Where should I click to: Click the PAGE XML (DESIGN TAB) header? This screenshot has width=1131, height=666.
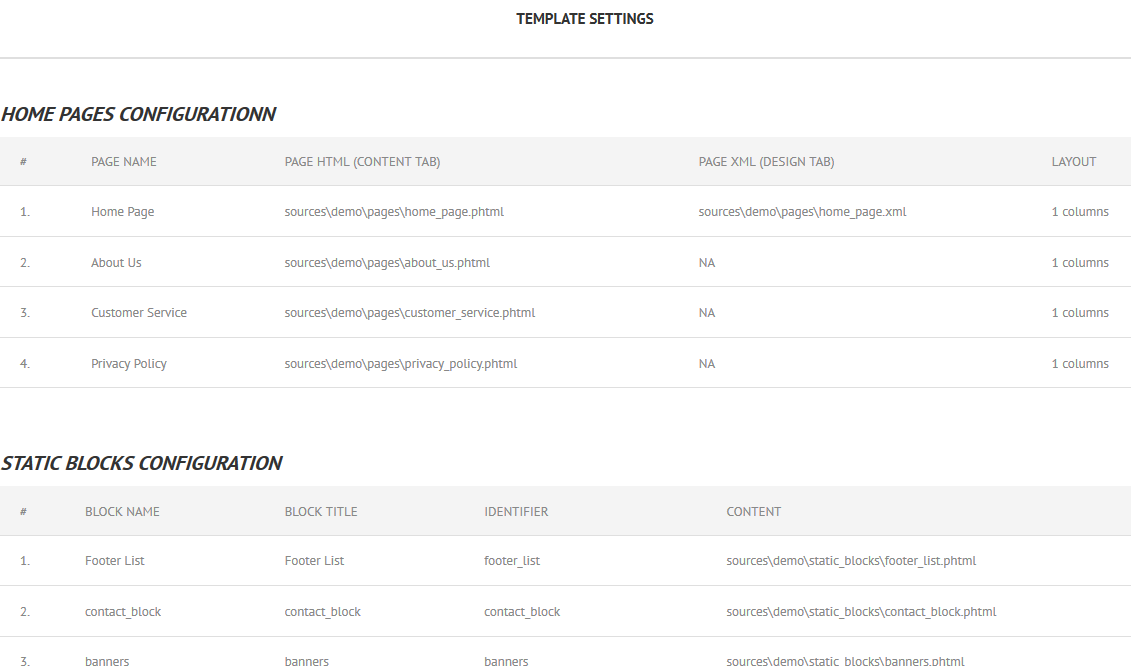click(766, 162)
